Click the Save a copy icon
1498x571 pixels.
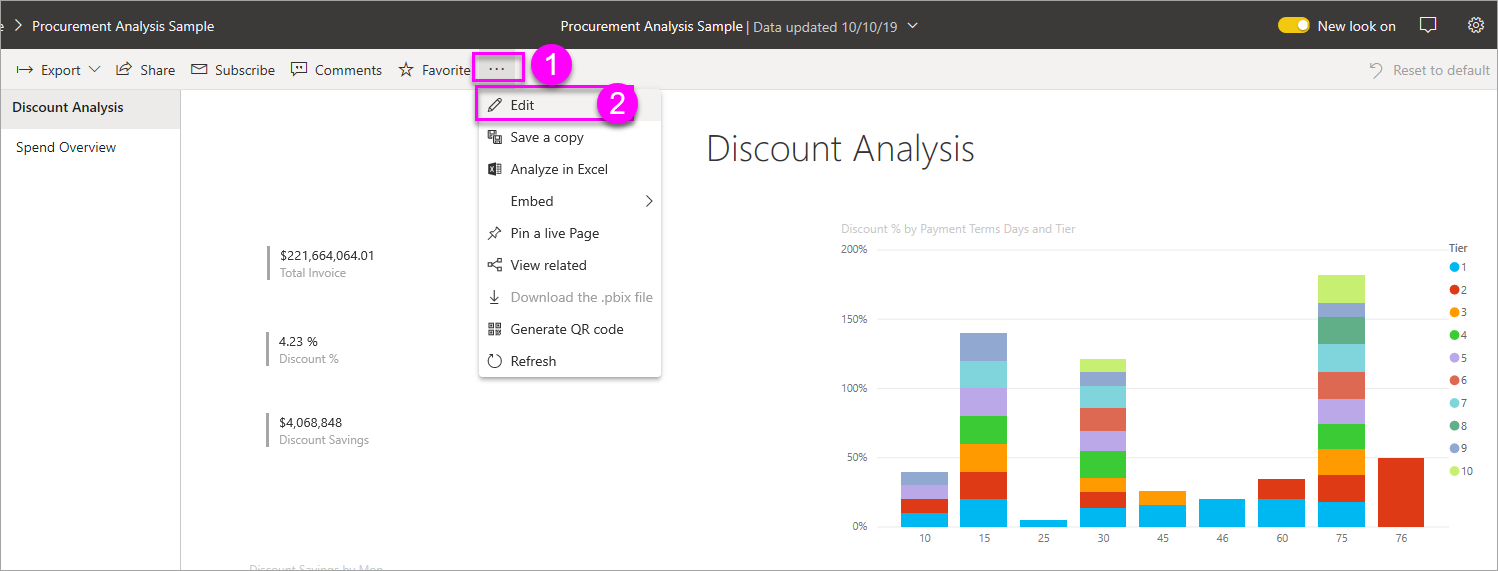click(x=495, y=137)
